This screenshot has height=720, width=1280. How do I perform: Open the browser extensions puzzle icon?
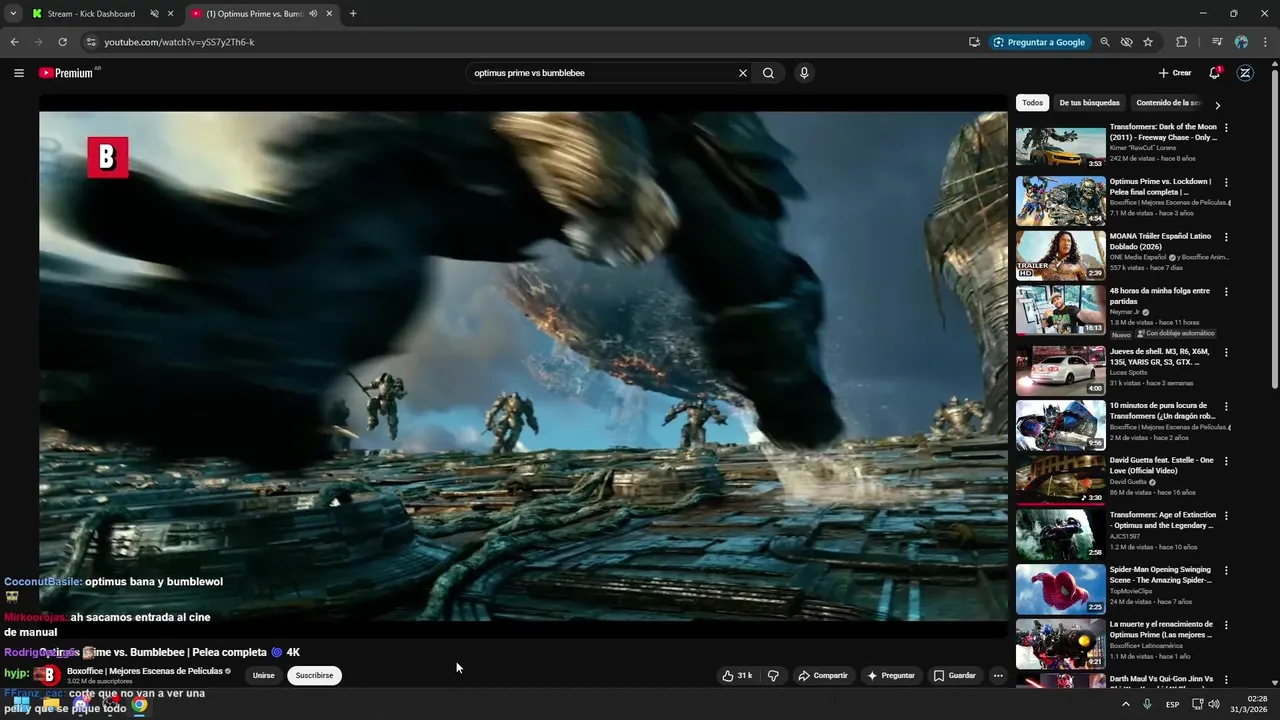tap(1182, 42)
